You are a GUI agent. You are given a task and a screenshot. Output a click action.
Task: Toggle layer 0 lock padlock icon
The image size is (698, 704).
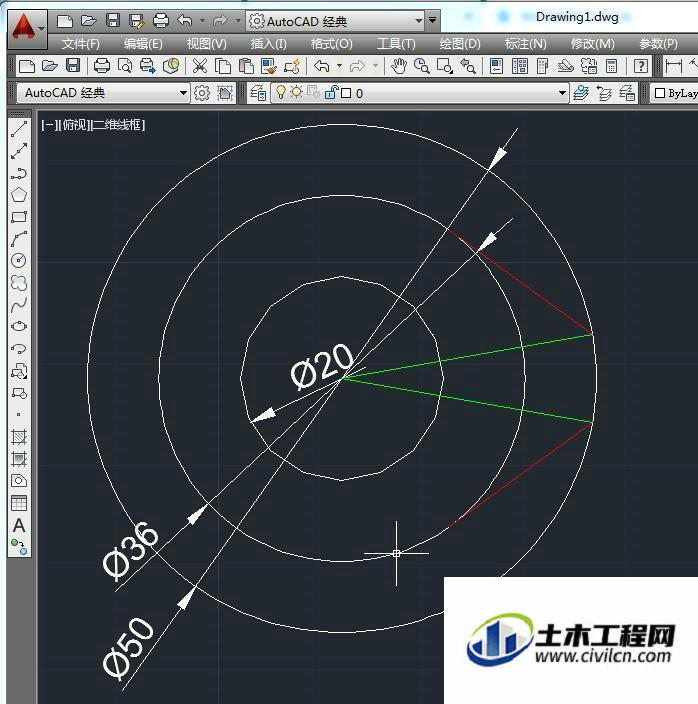(x=331, y=92)
